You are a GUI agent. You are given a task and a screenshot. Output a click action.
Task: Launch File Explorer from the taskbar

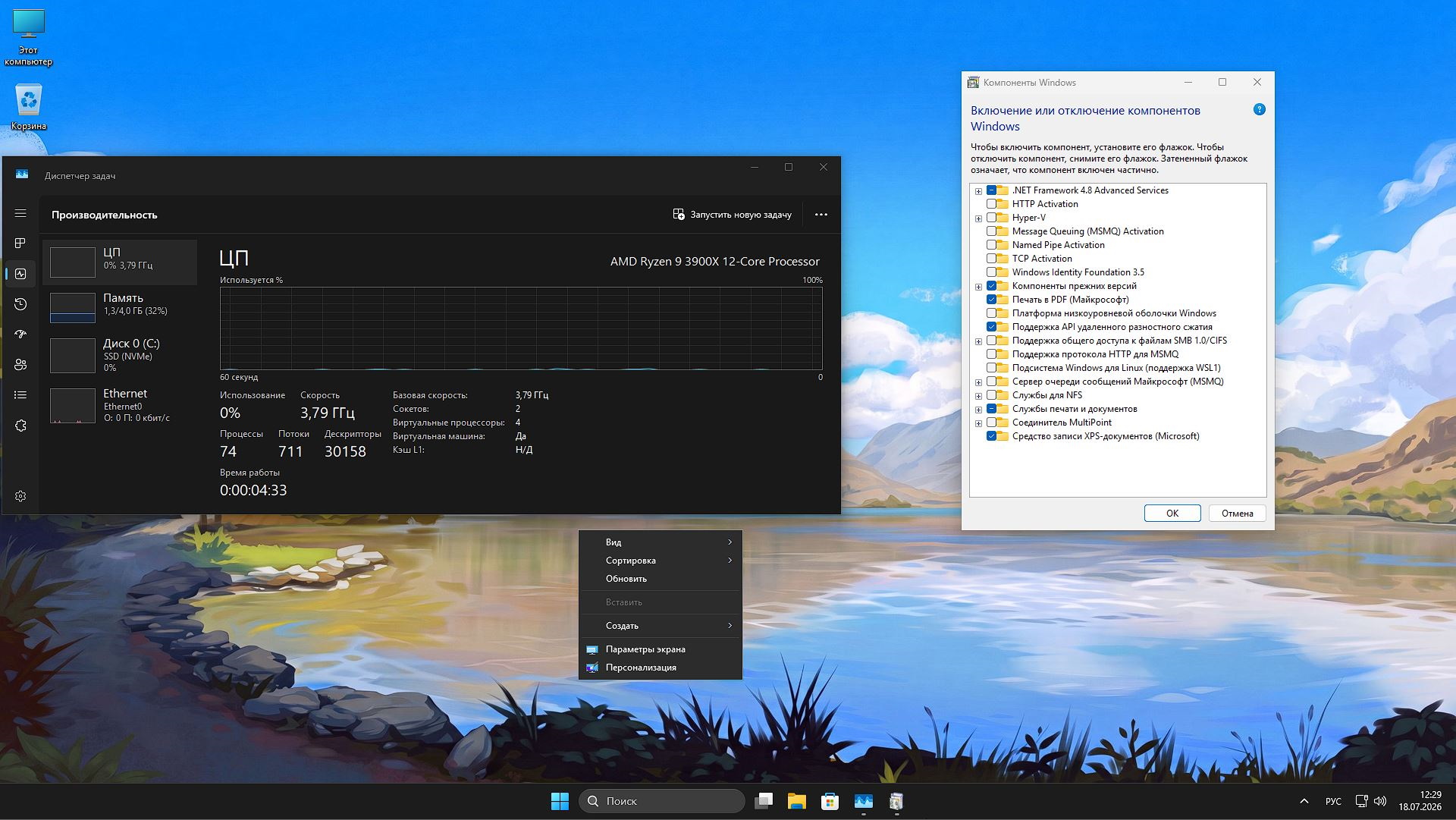click(796, 801)
